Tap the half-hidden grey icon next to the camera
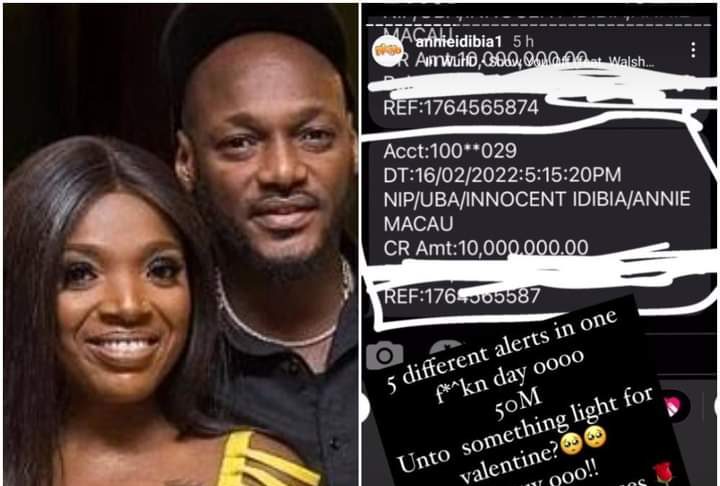 tap(448, 347)
